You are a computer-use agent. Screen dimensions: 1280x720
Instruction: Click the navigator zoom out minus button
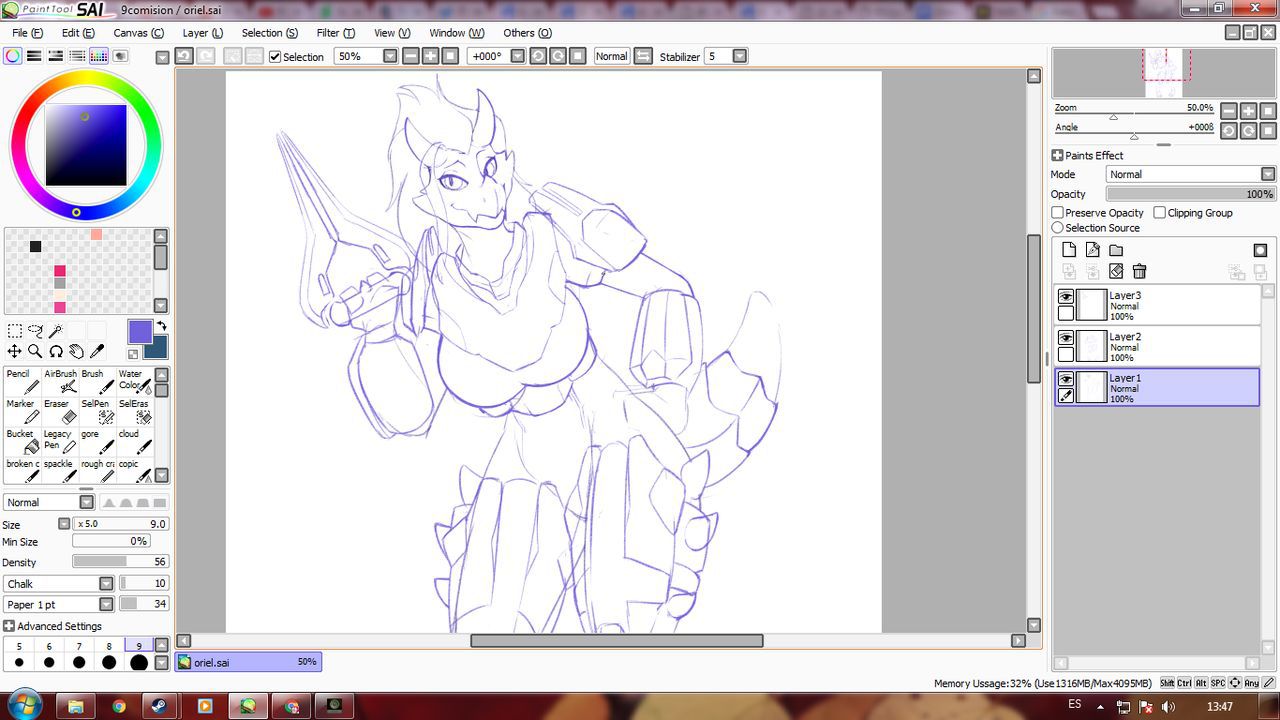coord(1230,111)
